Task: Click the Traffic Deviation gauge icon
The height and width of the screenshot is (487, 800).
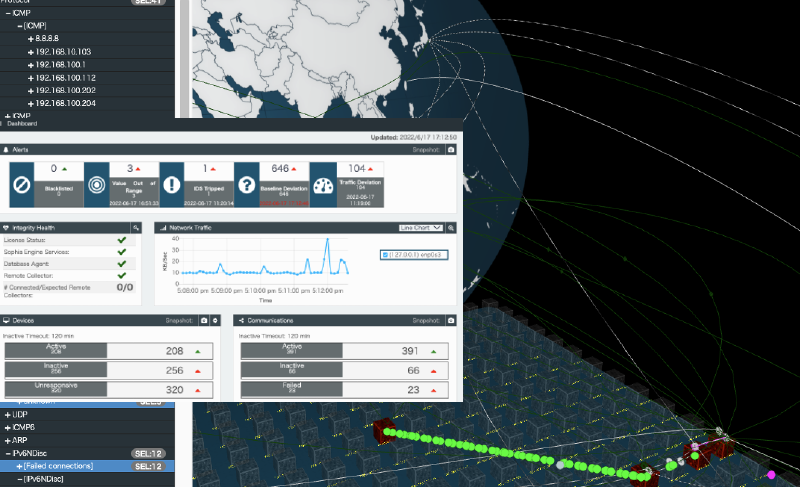Action: point(323,186)
